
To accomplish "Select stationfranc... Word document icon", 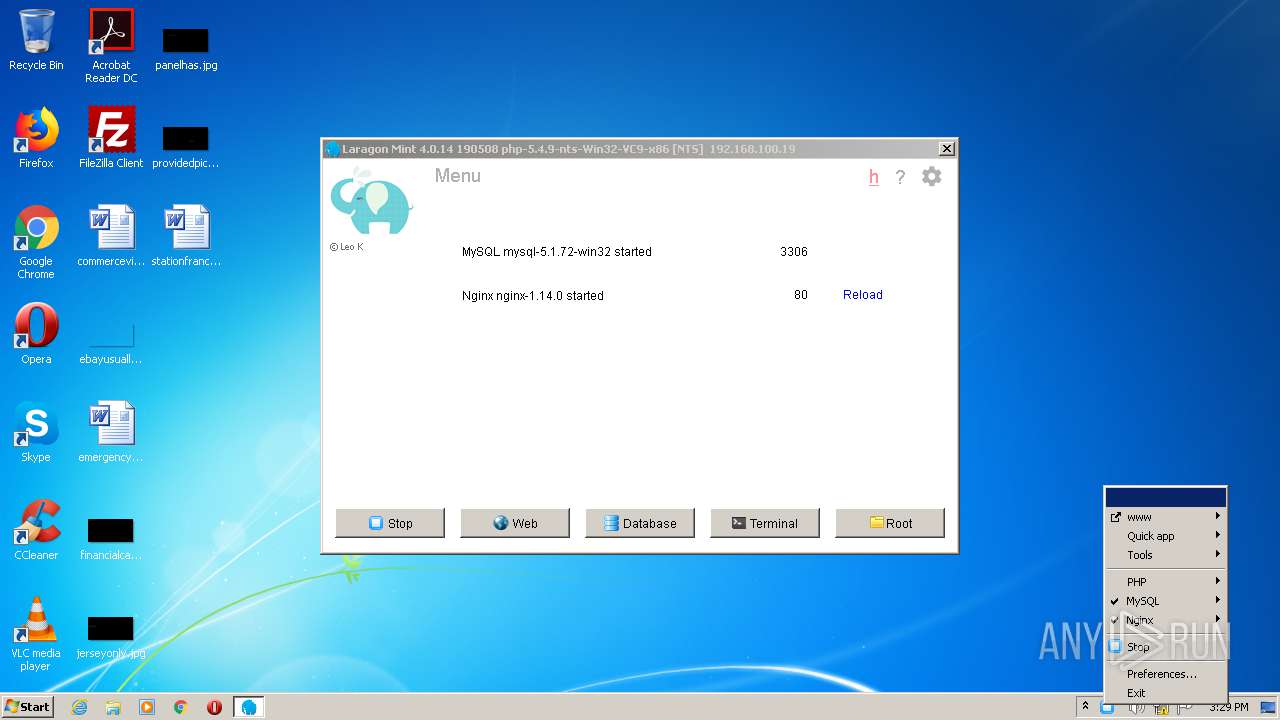I will click(x=186, y=236).
